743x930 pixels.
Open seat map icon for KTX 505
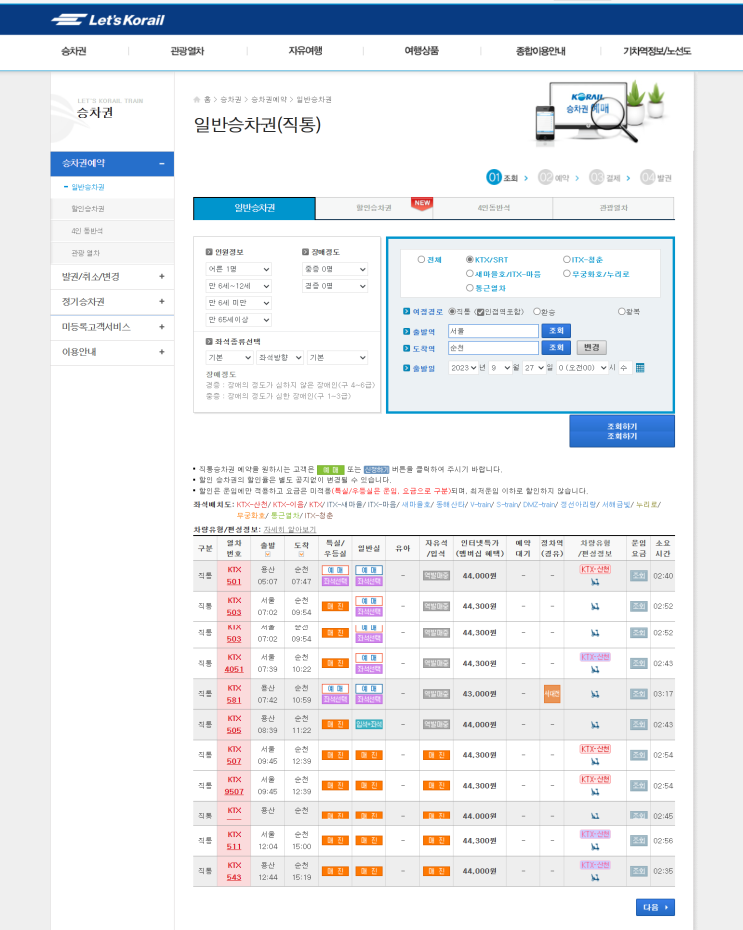coord(595,725)
